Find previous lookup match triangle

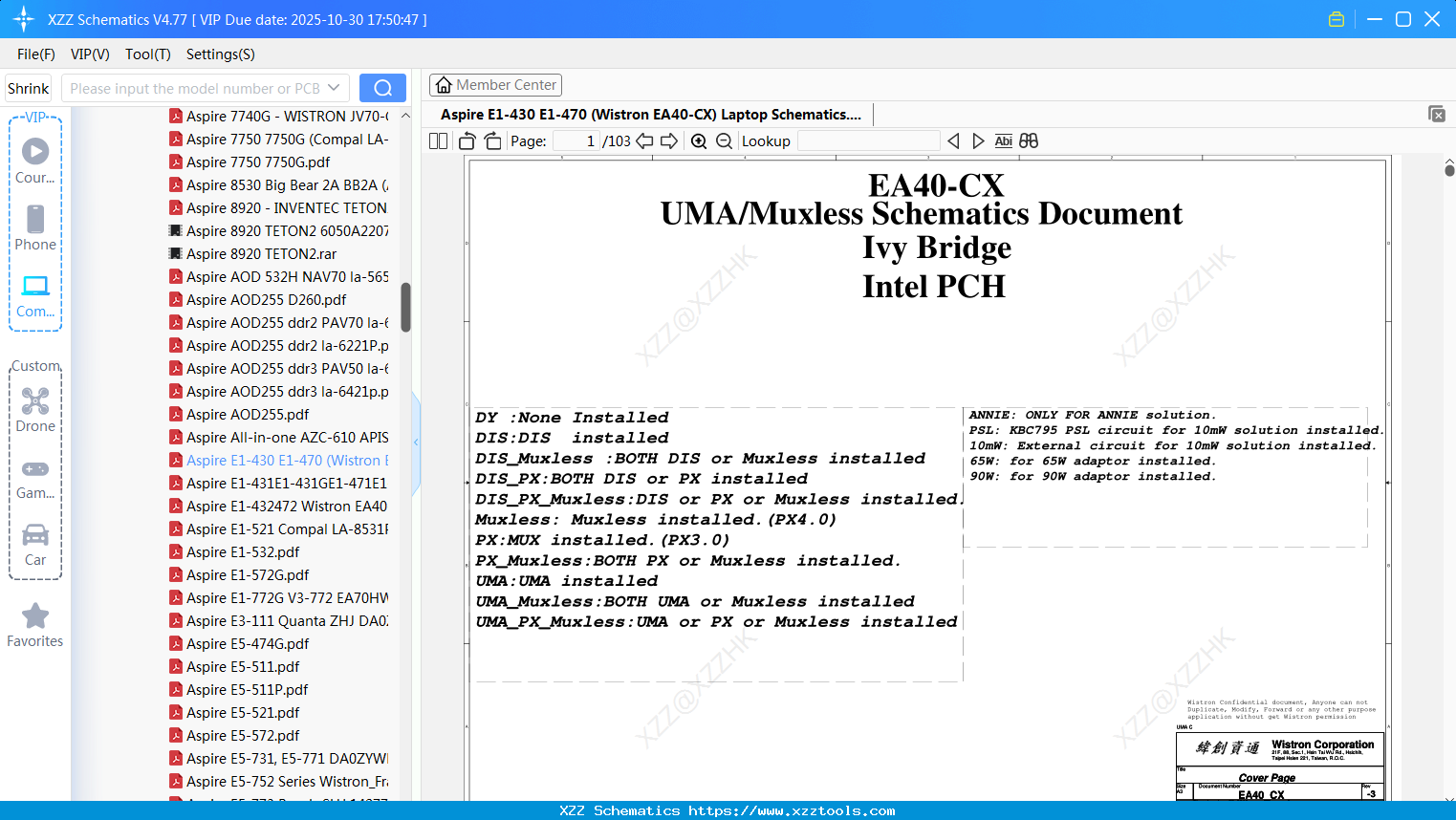click(x=953, y=141)
